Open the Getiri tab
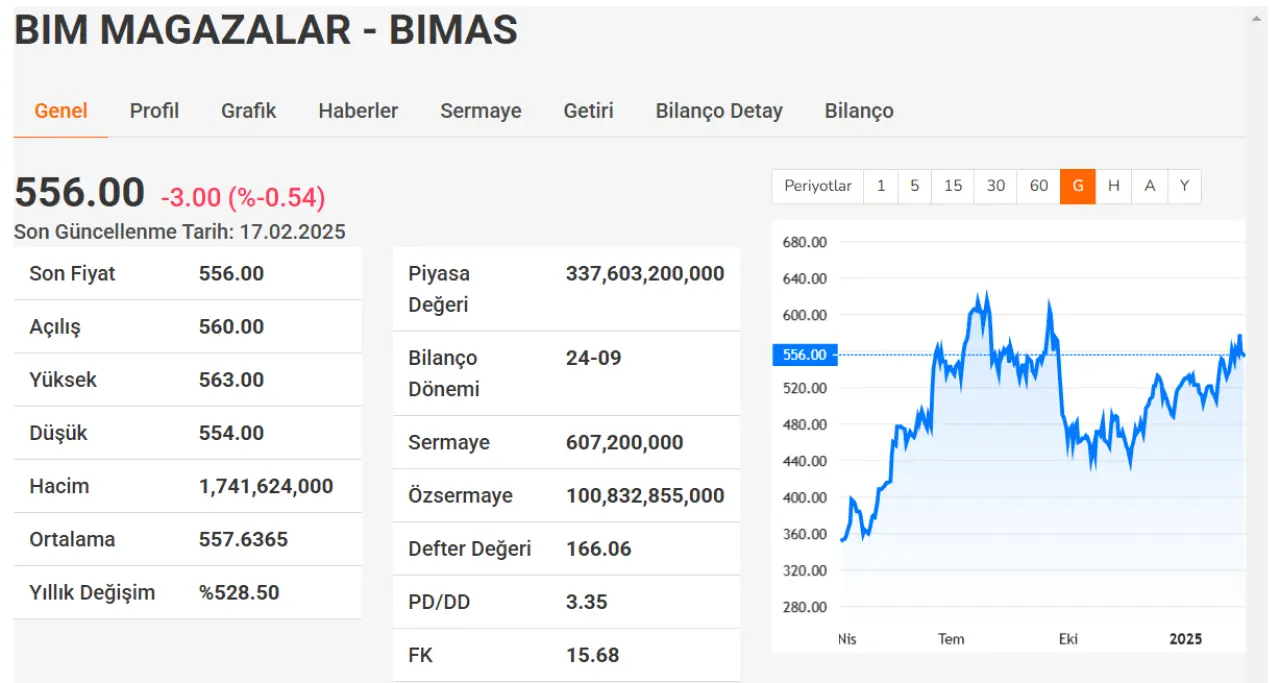The height and width of the screenshot is (683, 1280). coord(588,111)
